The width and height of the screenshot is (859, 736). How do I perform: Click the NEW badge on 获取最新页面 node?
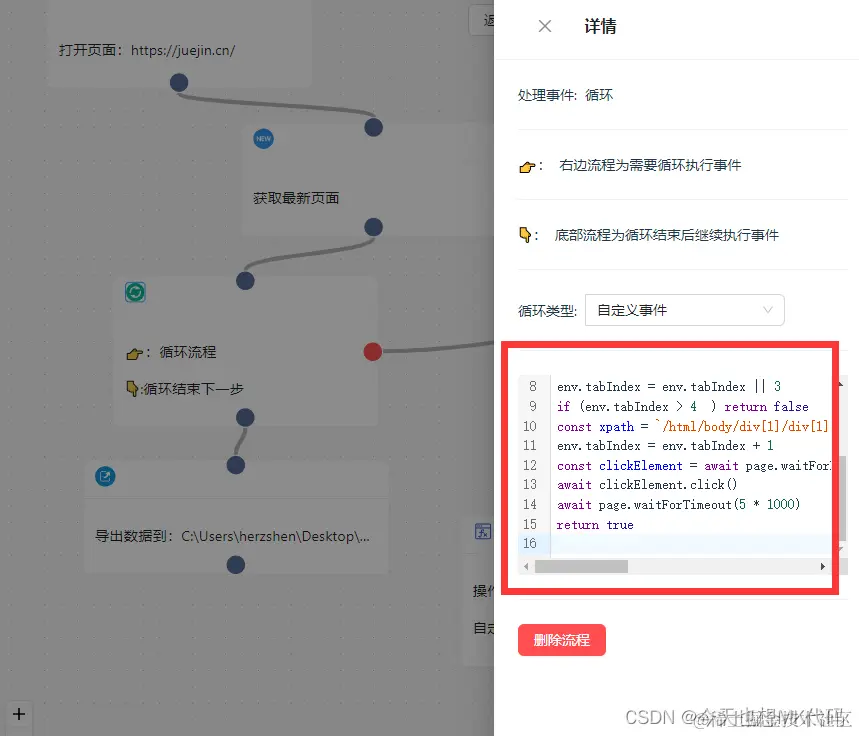click(263, 139)
